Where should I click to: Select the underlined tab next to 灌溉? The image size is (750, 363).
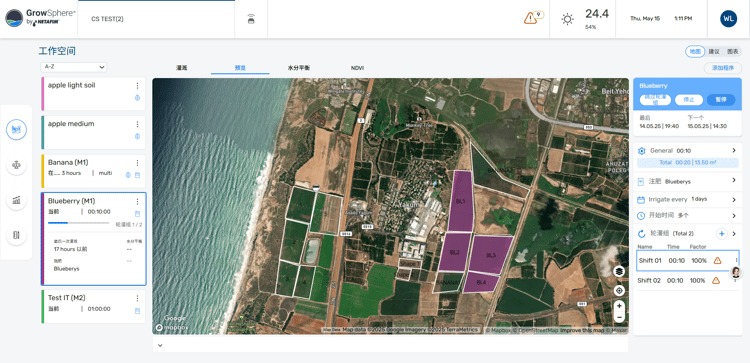tap(240, 68)
